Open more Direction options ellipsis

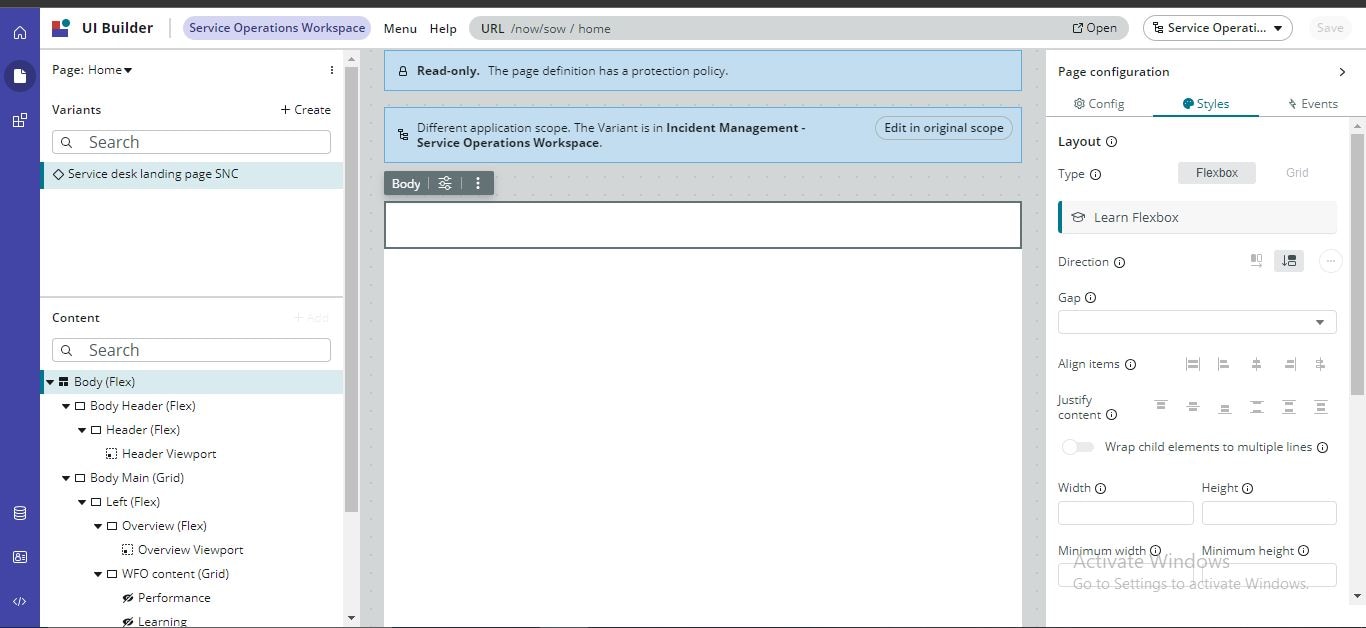(x=1330, y=261)
